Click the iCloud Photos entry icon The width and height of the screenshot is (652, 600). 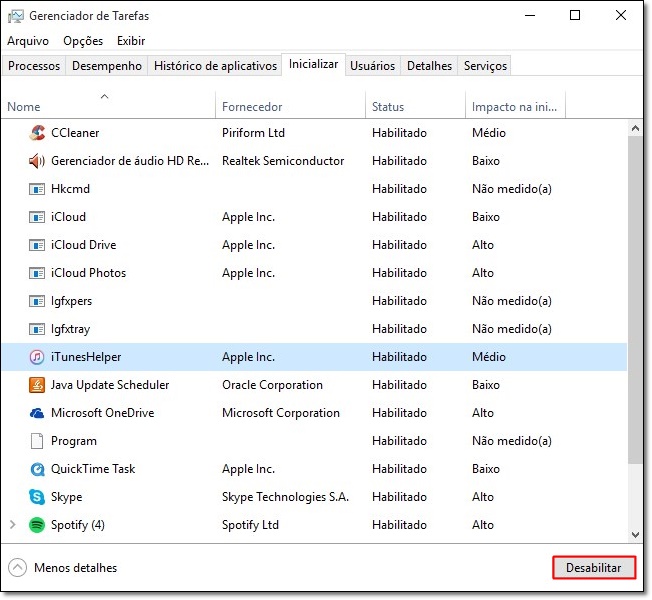[x=37, y=273]
